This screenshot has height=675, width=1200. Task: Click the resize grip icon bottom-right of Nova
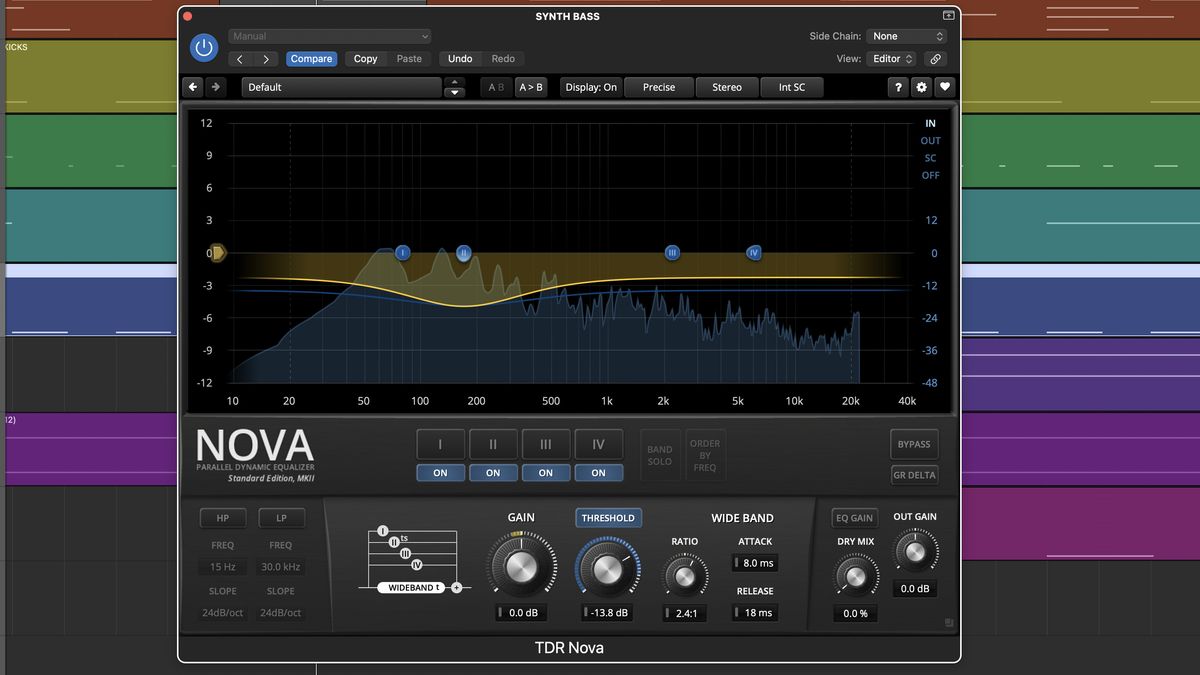tap(948, 623)
